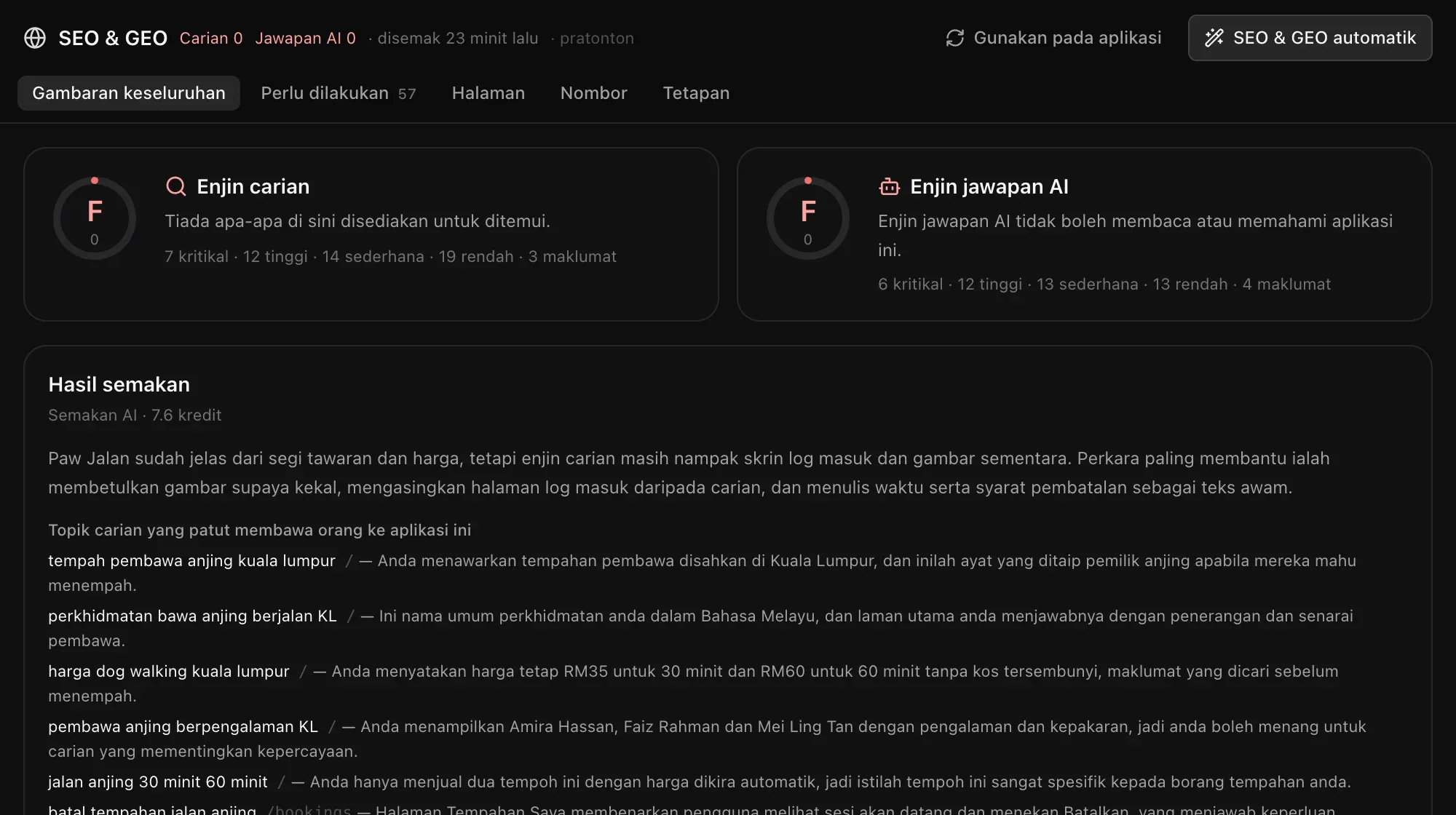Click the globe icon beside SEO & GEO
Viewport: 1456px width, 815px height.
click(x=35, y=38)
